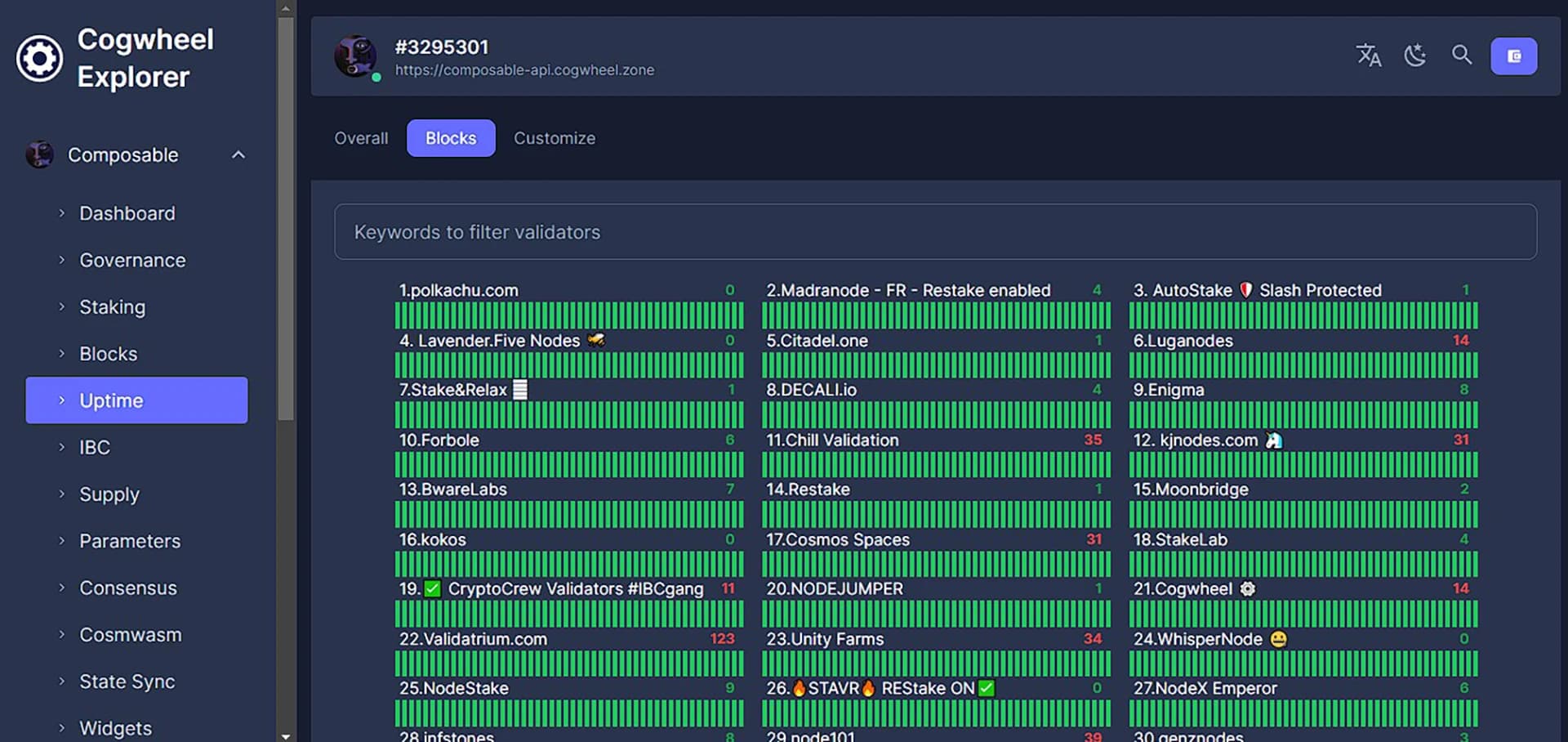Click the chevron beside Supply
The height and width of the screenshot is (742, 1568).
[61, 494]
